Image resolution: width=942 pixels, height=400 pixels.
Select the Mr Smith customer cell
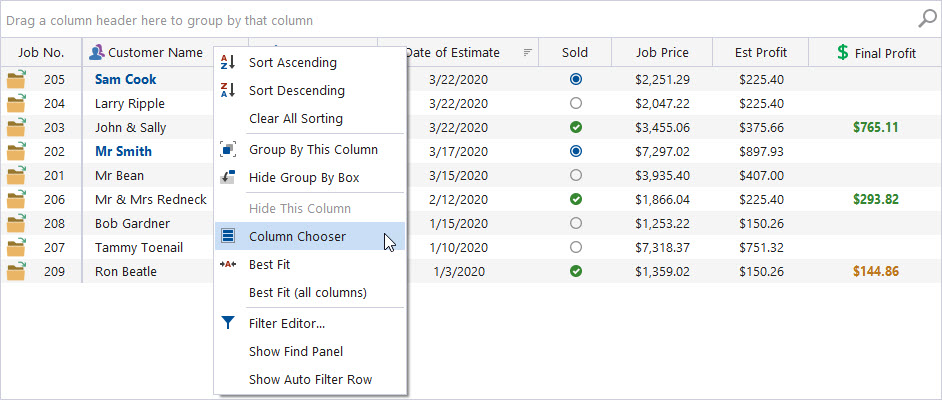(123, 151)
